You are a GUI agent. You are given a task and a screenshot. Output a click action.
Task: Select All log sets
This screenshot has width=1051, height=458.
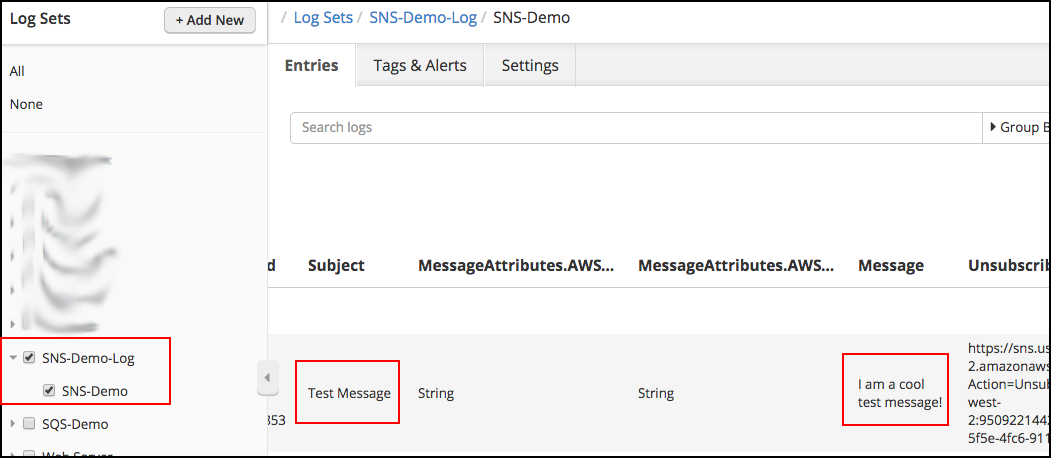point(17,71)
